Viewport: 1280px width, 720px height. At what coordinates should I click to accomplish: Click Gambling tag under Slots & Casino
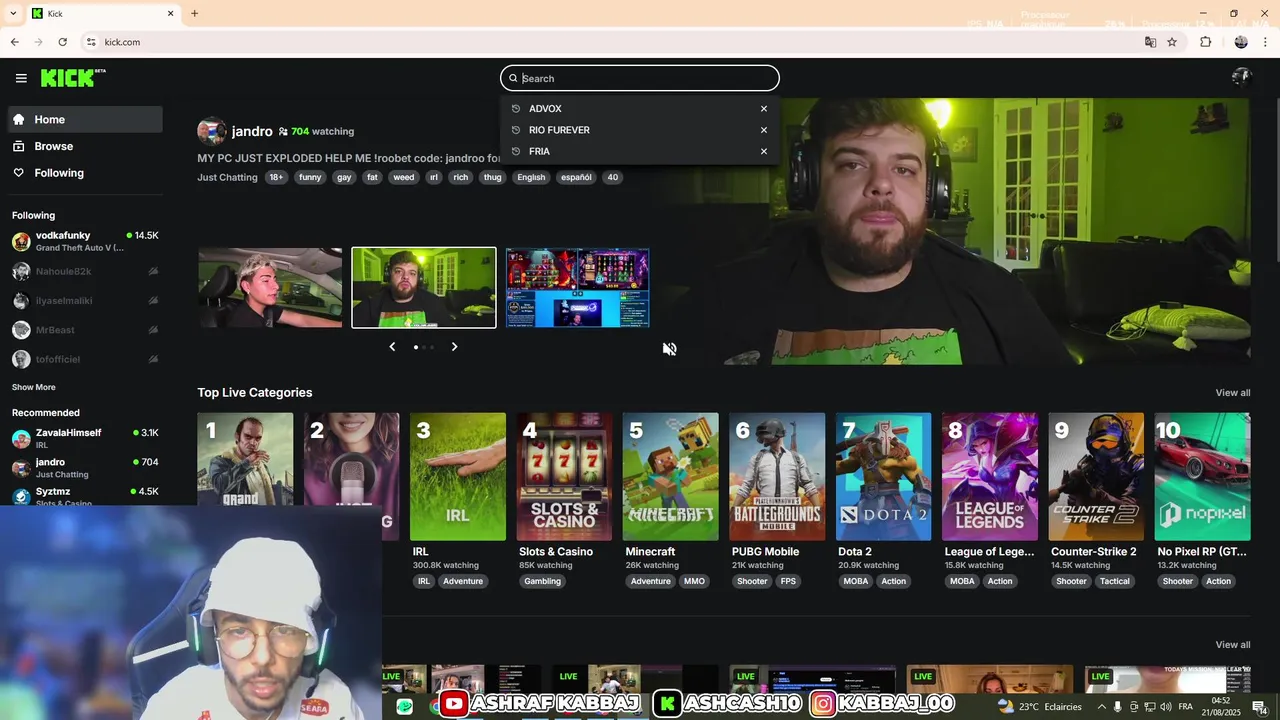pos(542,581)
